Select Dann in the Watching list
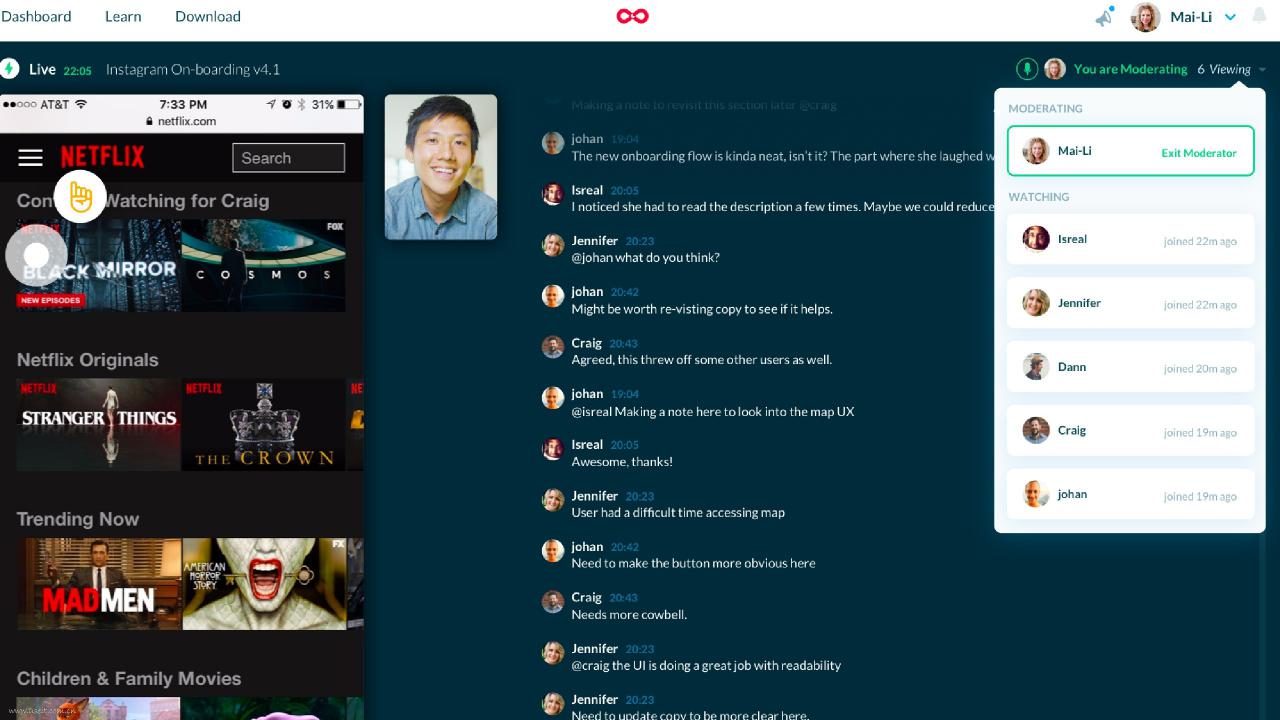The width and height of the screenshot is (1280, 720). pos(1130,367)
